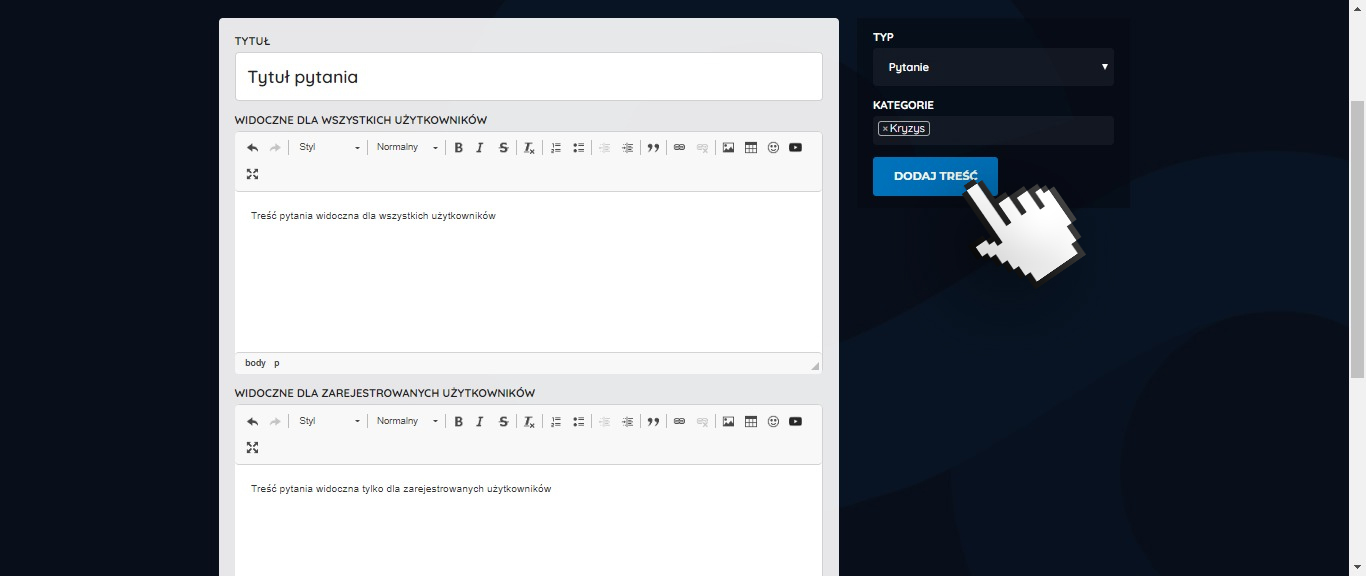Insert block quote in all-users editor
This screenshot has height=576, width=1366.
pyautogui.click(x=653, y=148)
